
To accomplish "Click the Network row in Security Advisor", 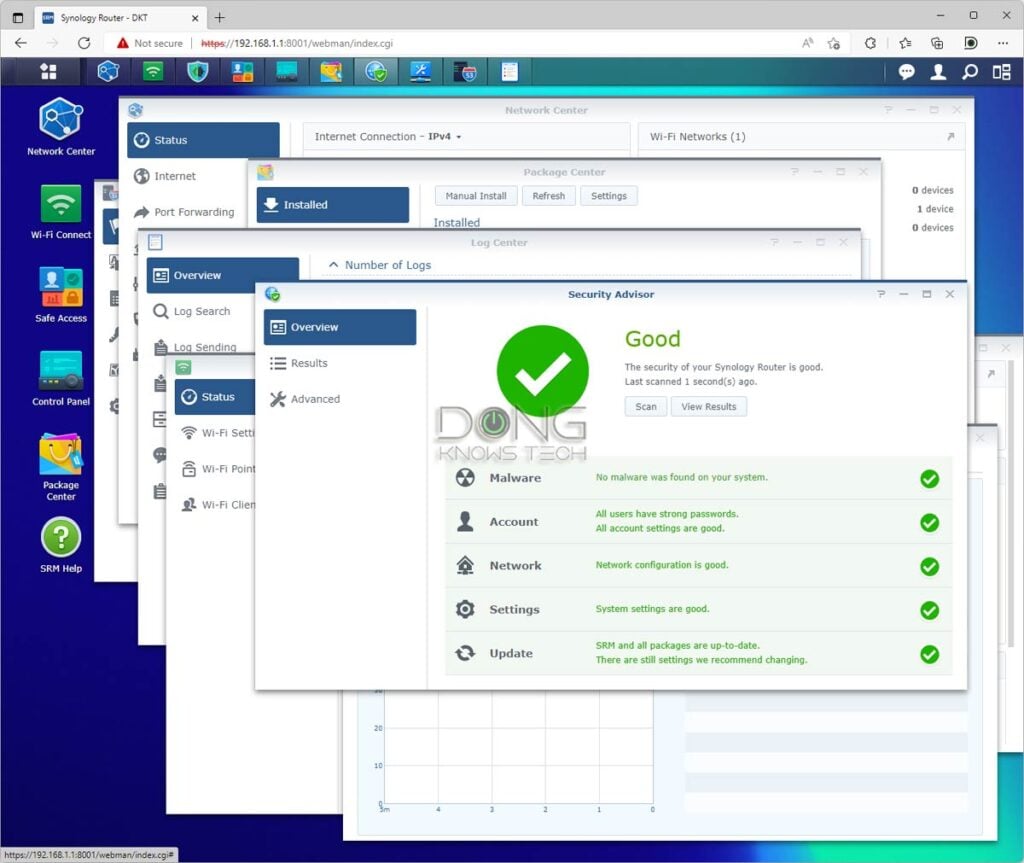I will [x=698, y=565].
